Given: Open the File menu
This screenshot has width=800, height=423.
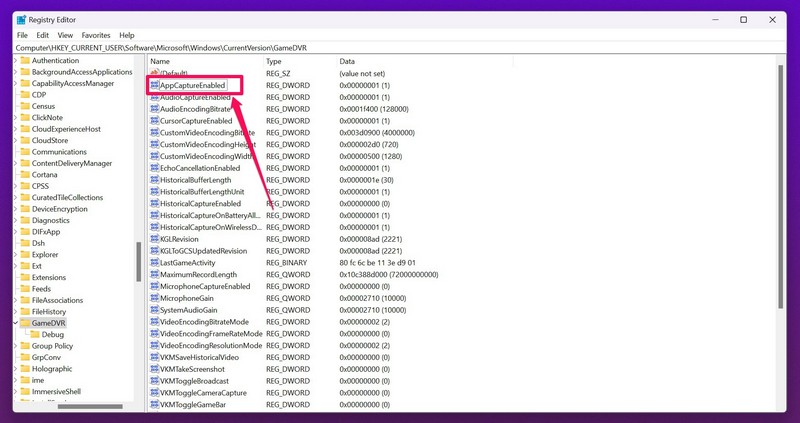Looking at the screenshot, I should point(22,35).
